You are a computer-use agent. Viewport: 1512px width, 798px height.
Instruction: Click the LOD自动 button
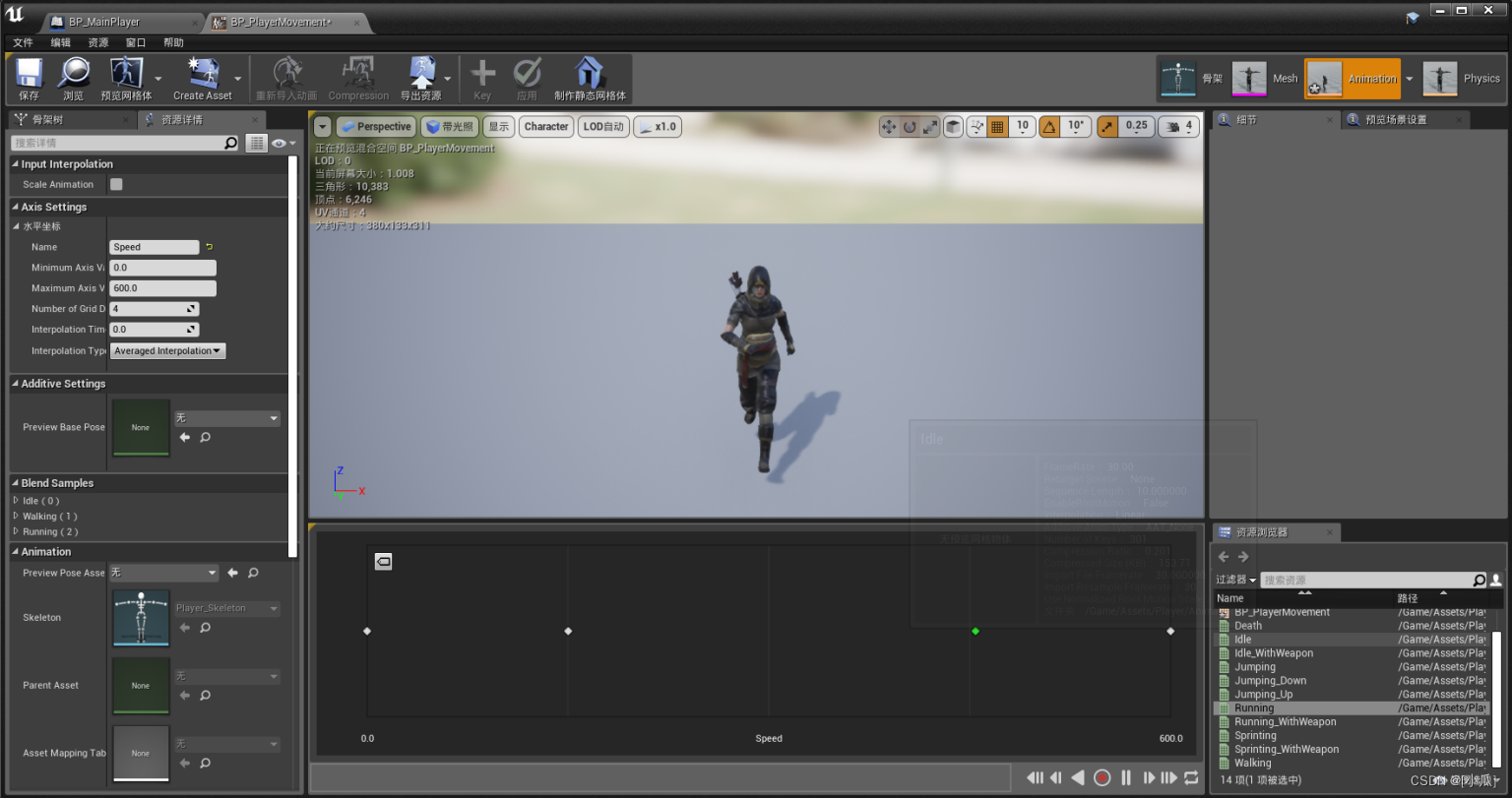tap(603, 126)
